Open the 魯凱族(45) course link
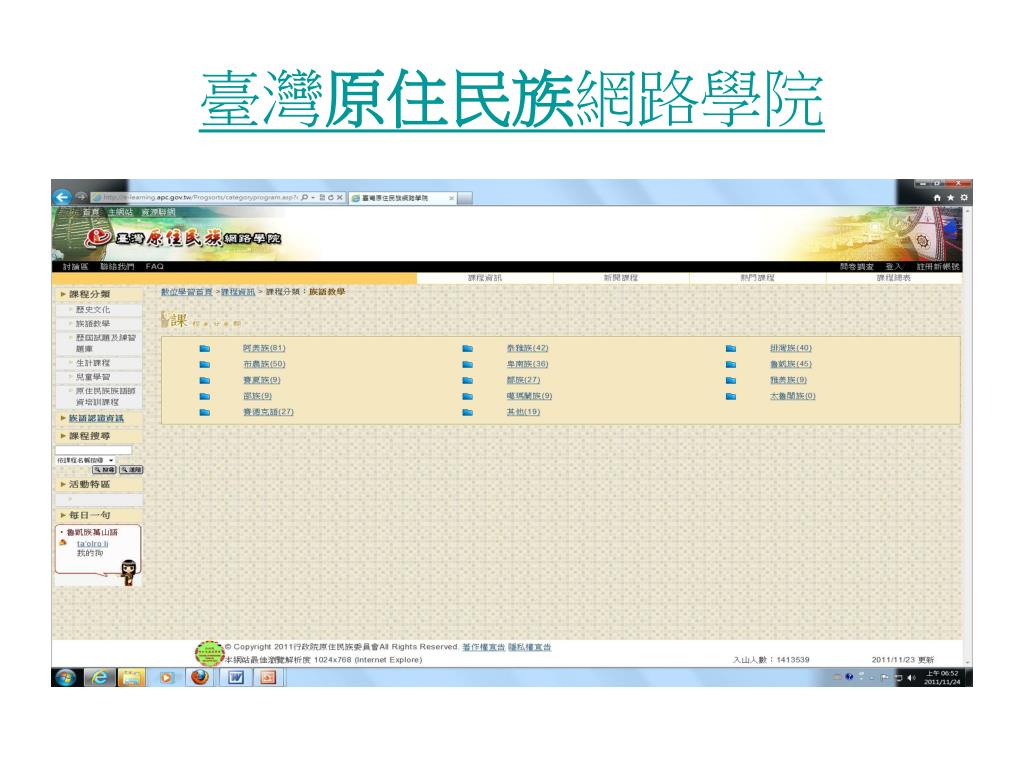 790,364
